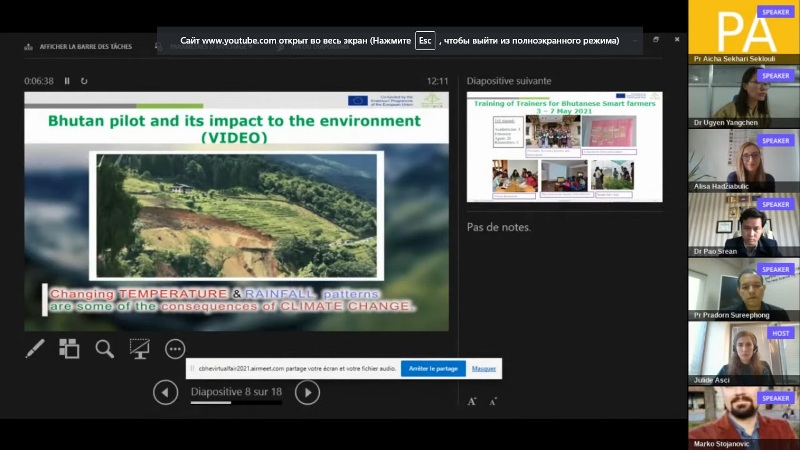
Task: Click the magnifier zoom into slide icon
Action: [x=104, y=349]
